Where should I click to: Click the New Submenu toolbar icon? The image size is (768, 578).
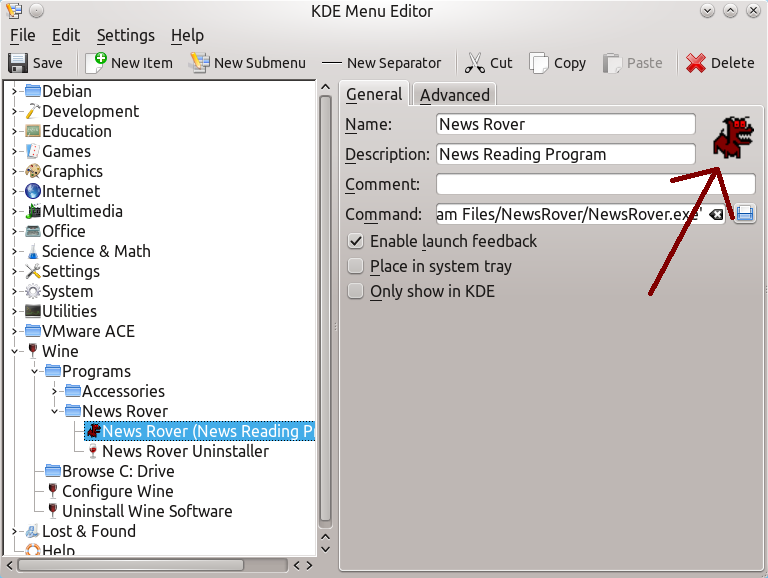coord(200,63)
